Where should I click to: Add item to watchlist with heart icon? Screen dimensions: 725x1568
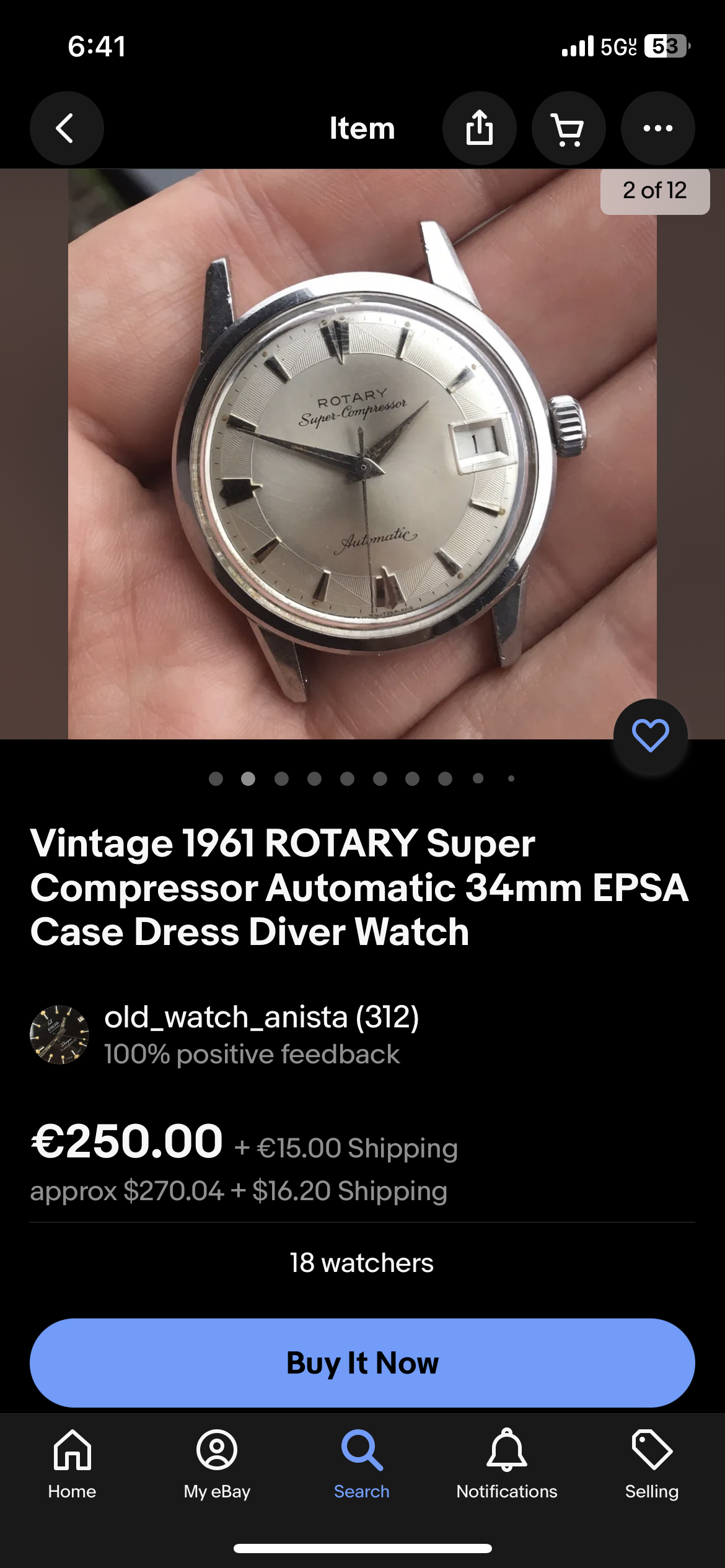coord(650,736)
